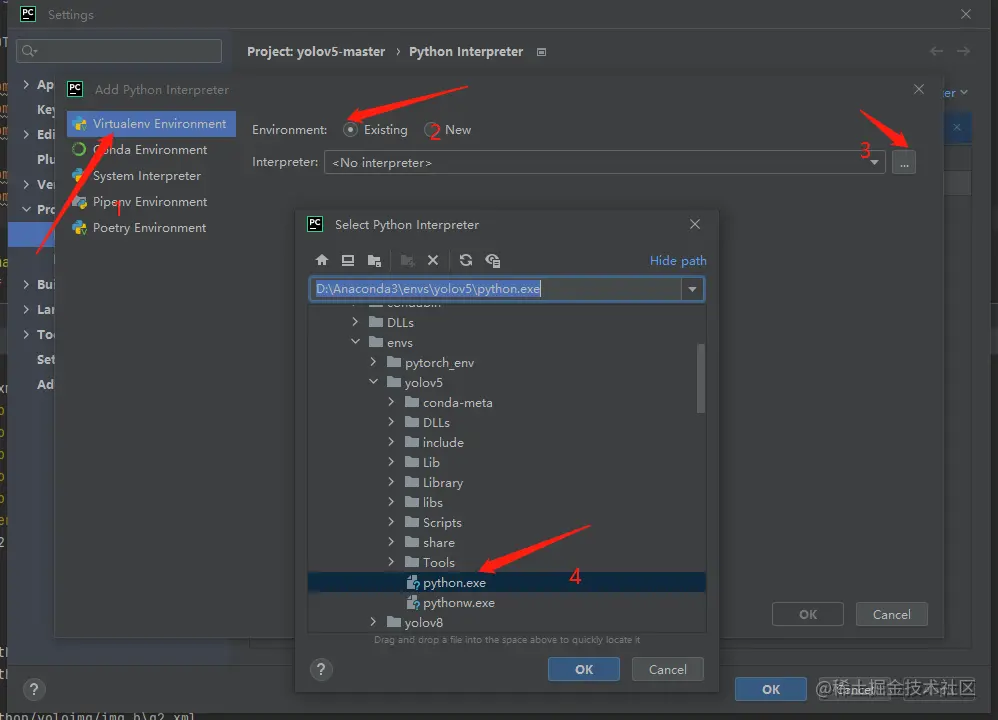
Task: Click the Hide path link
Action: tap(678, 260)
